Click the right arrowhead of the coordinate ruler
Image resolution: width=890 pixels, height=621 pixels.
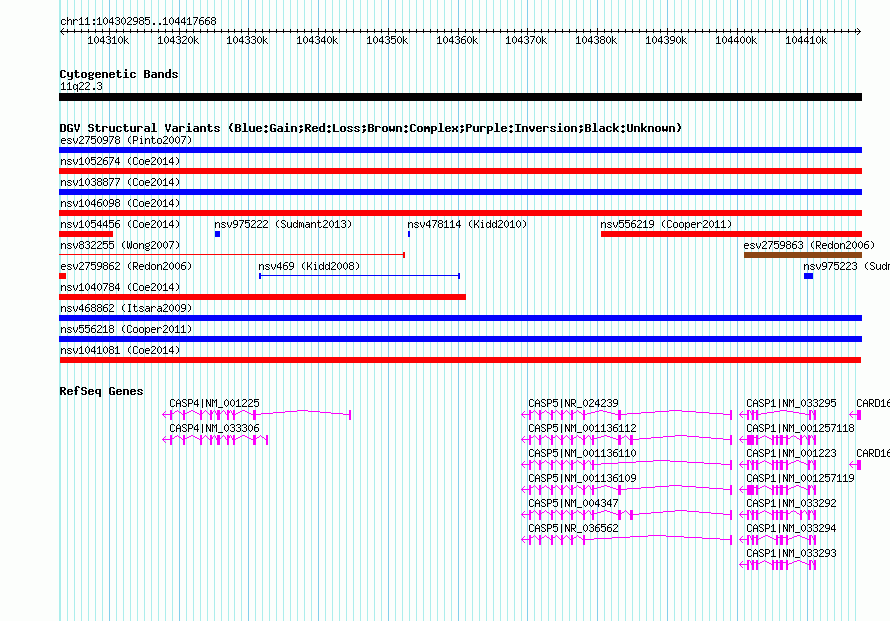tap(859, 32)
